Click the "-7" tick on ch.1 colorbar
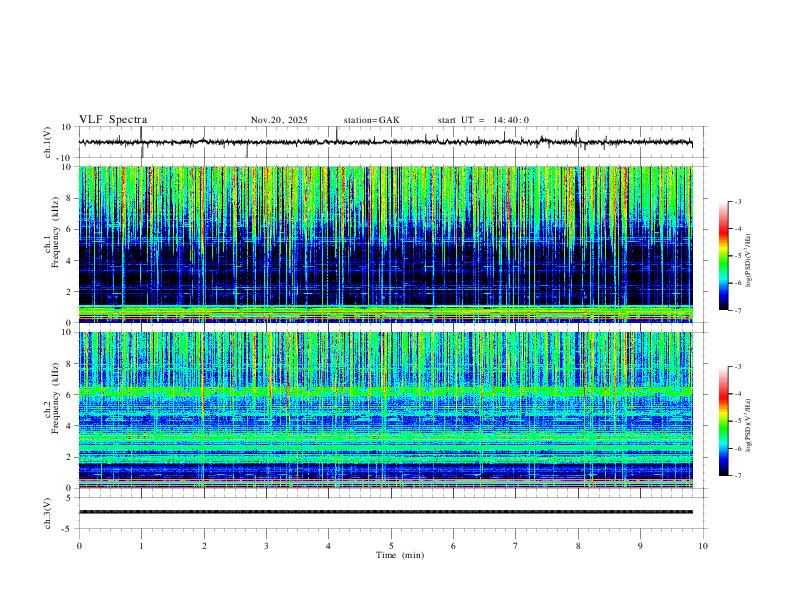 coord(737,310)
